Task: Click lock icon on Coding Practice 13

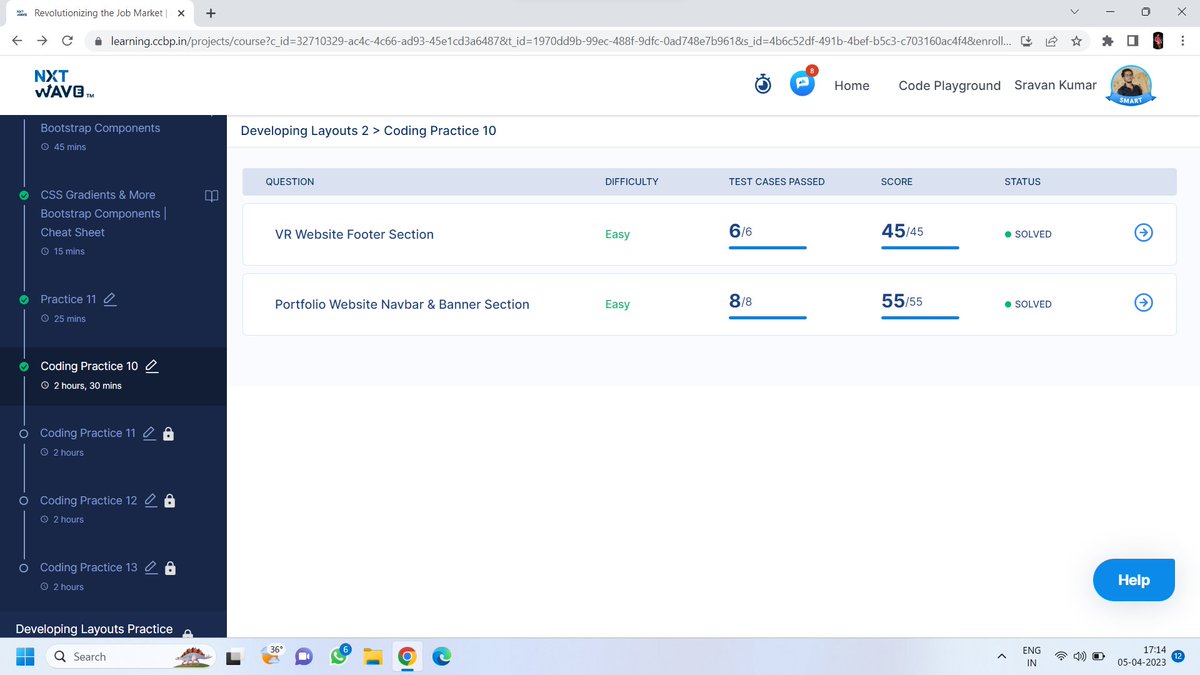Action: coord(170,568)
